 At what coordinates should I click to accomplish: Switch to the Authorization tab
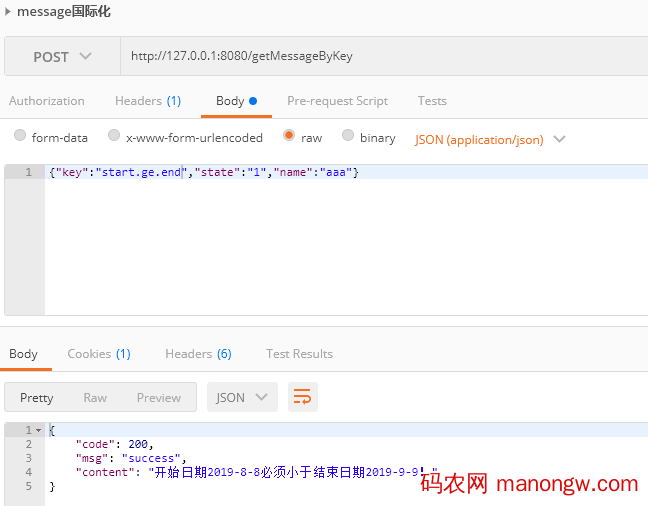point(47,101)
